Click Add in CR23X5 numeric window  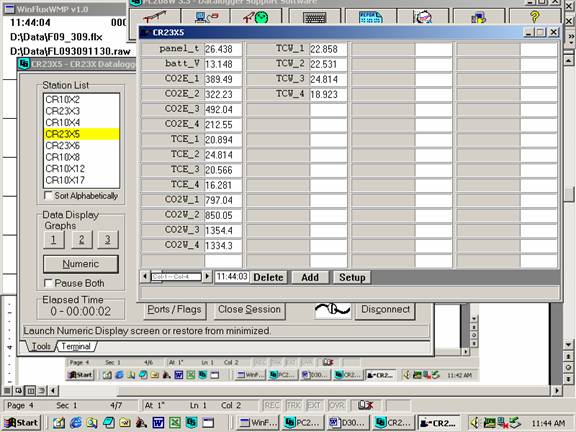(310, 277)
